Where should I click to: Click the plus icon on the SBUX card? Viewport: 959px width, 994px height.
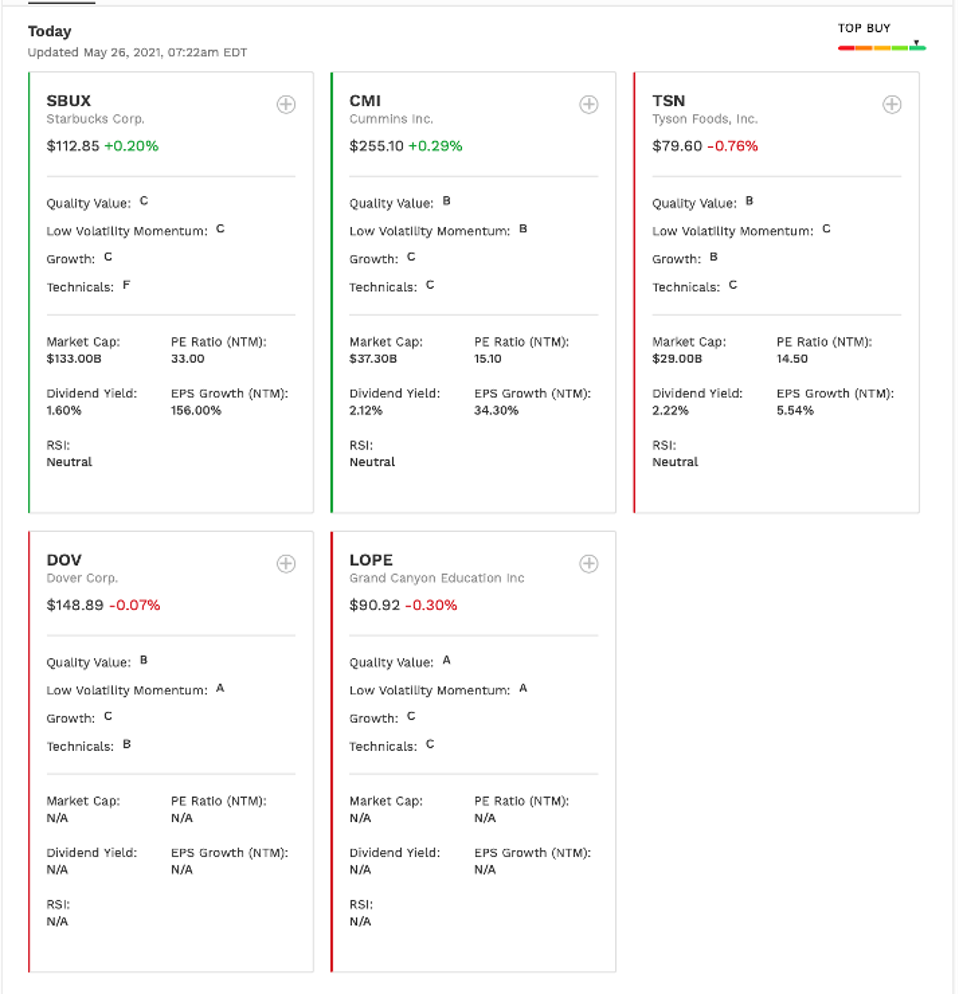click(286, 105)
